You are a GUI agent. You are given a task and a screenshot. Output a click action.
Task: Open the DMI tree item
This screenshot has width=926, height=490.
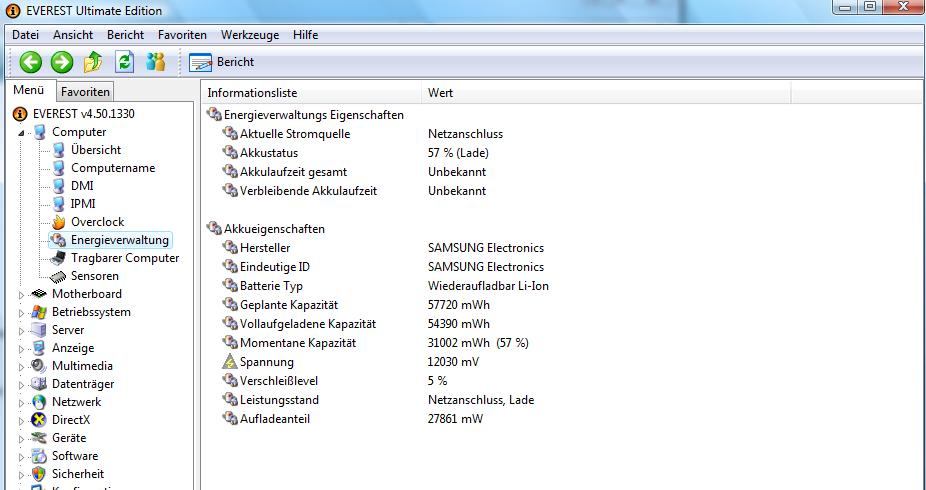pyautogui.click(x=82, y=185)
